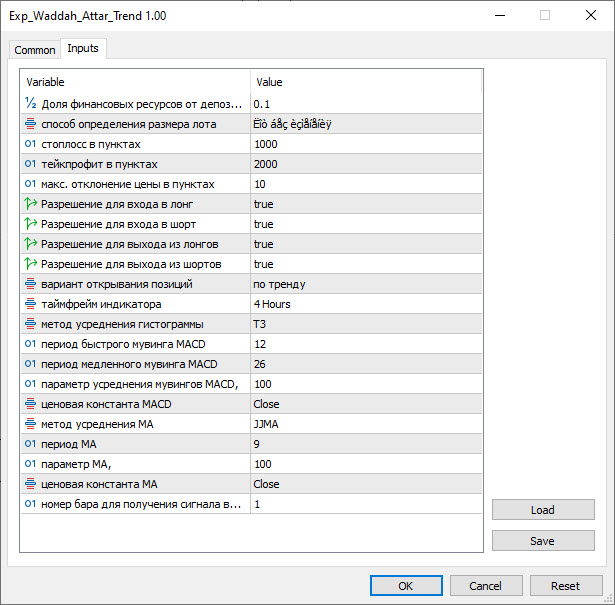Click the fraction icon beside 'Доля финансовых ресурсов'
The height and width of the screenshot is (605, 615).
[30, 104]
